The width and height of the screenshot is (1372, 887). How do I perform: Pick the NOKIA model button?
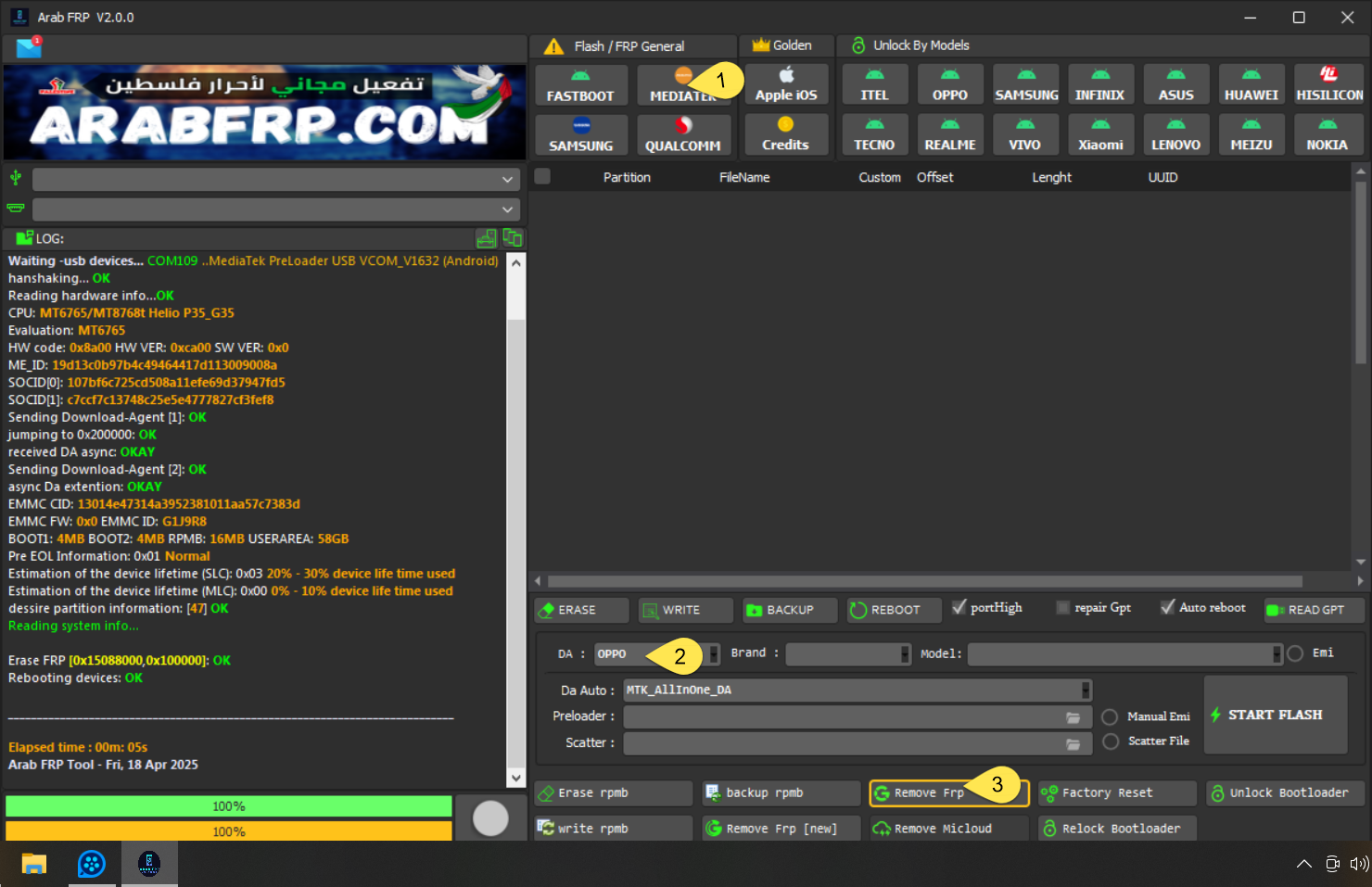pyautogui.click(x=1328, y=134)
